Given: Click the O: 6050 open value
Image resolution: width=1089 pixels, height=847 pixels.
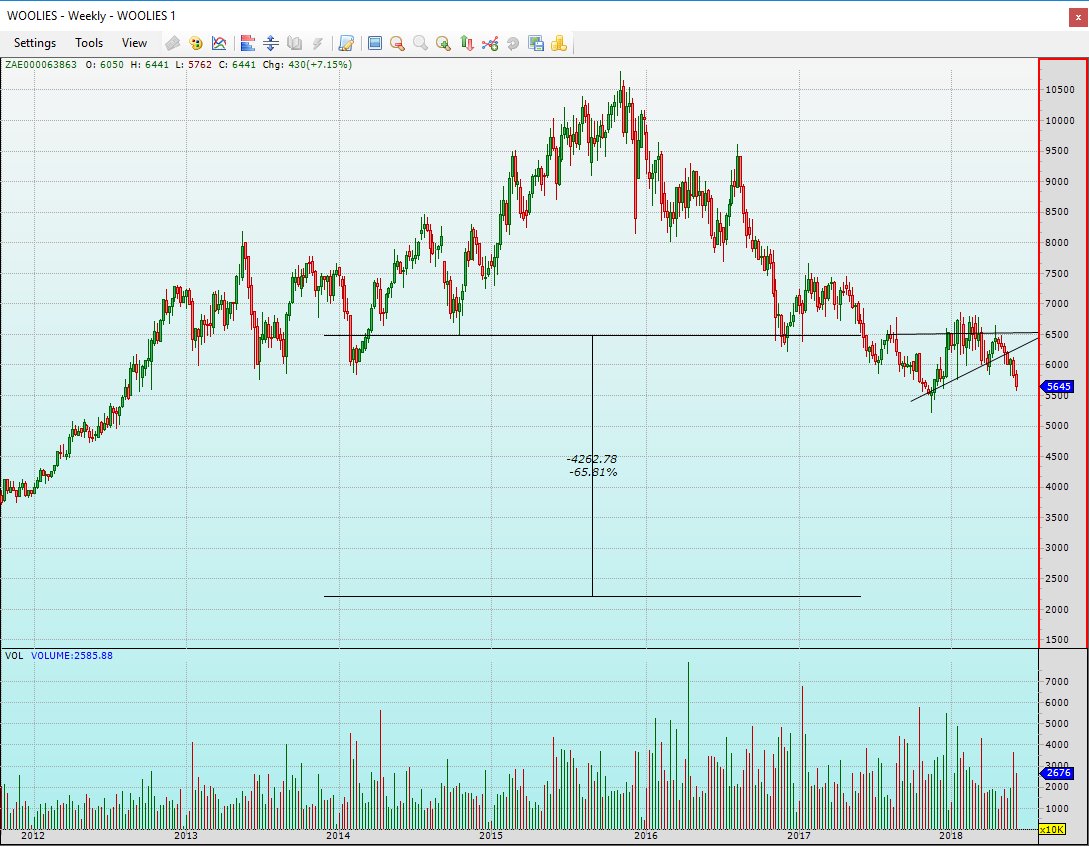Looking at the screenshot, I should tap(104, 65).
